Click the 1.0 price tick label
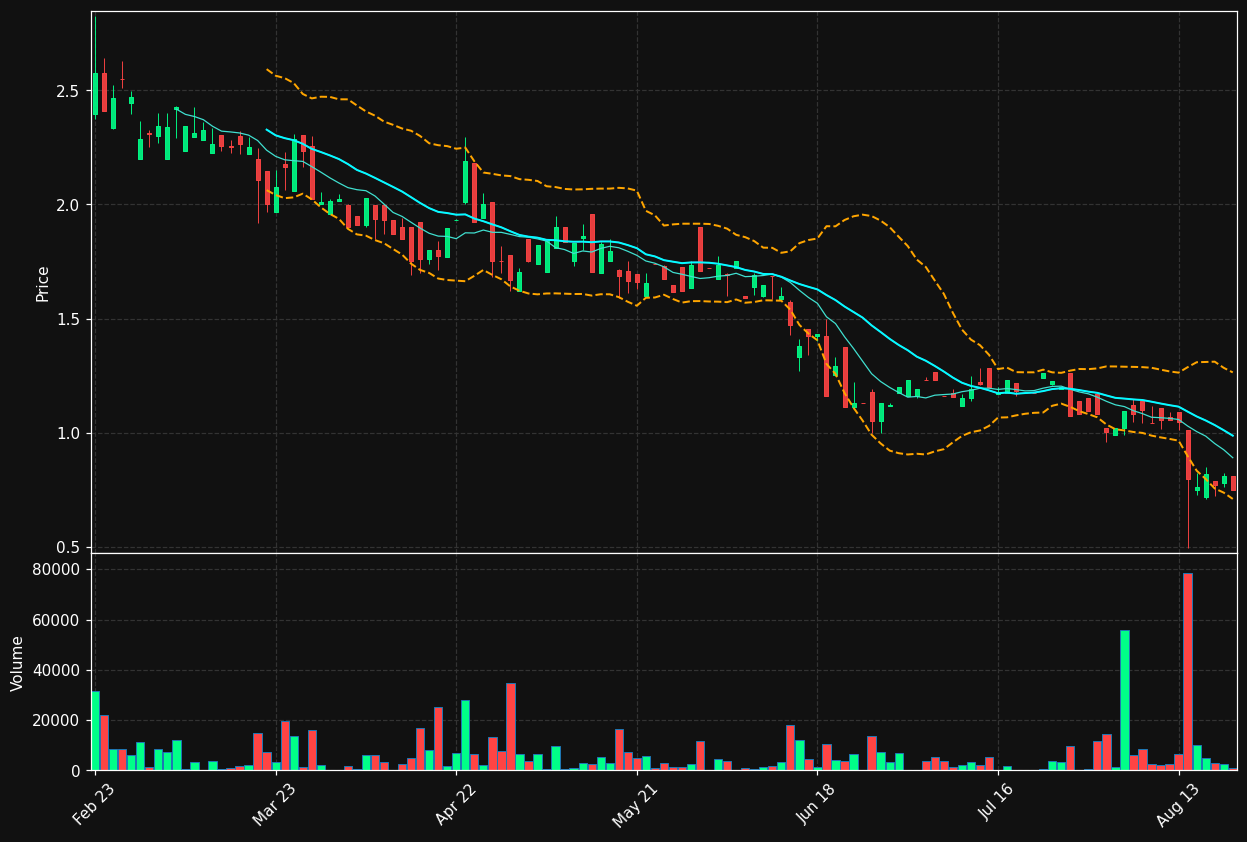1247x842 pixels. [70, 433]
